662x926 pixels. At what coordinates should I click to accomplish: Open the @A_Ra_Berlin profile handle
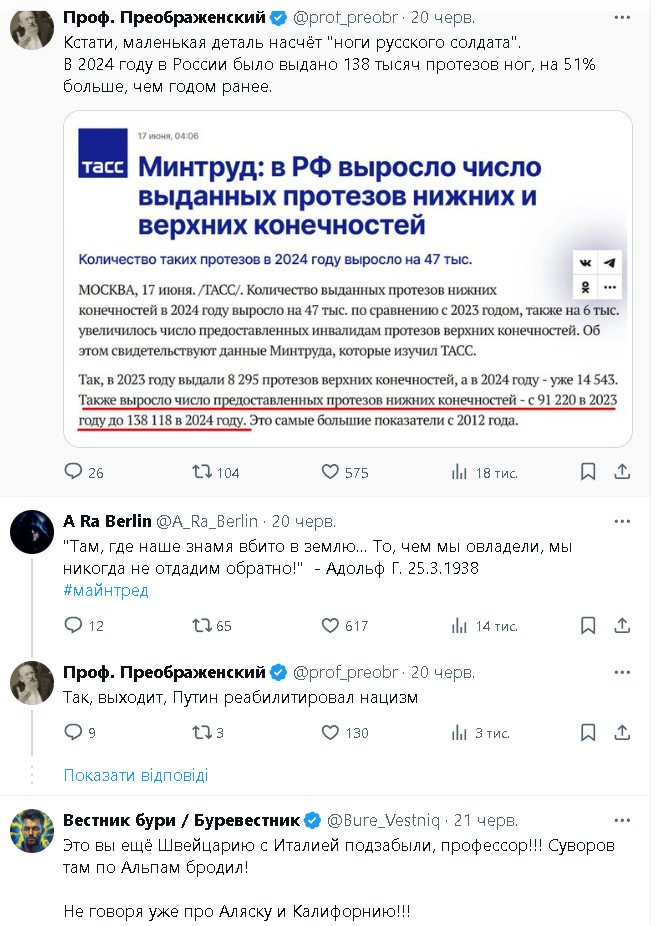pyautogui.click(x=209, y=521)
